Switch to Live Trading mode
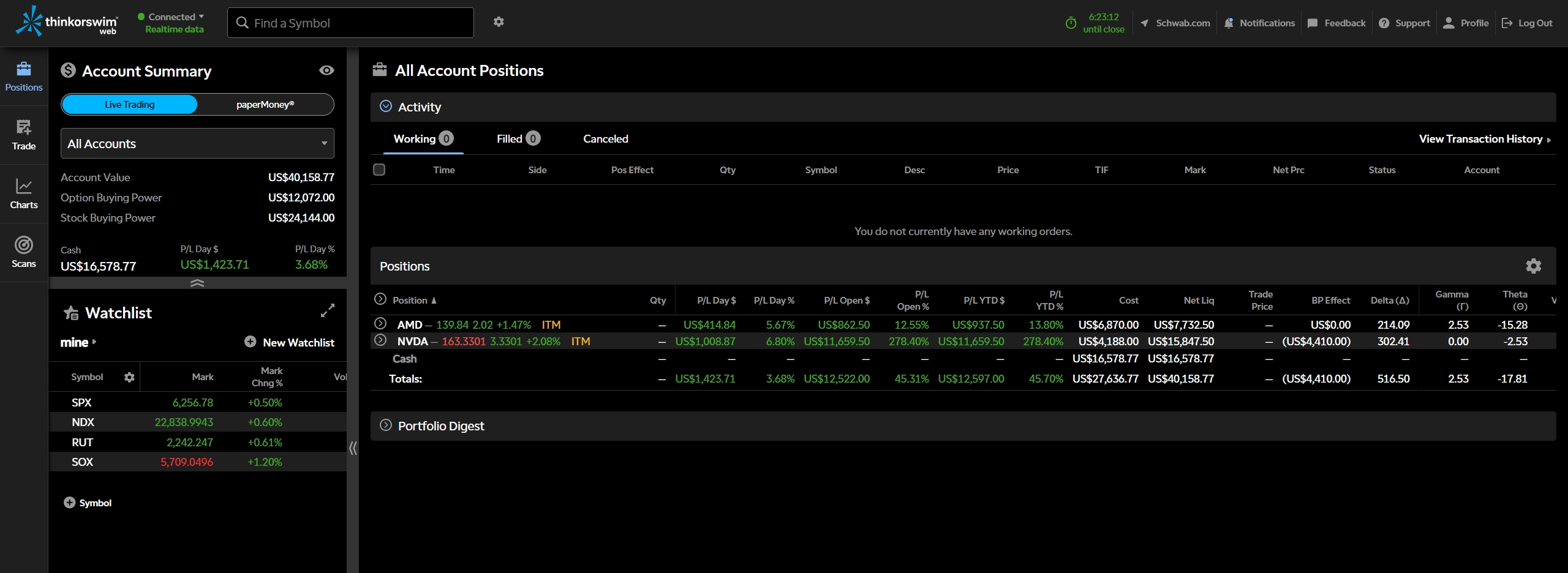 point(129,105)
